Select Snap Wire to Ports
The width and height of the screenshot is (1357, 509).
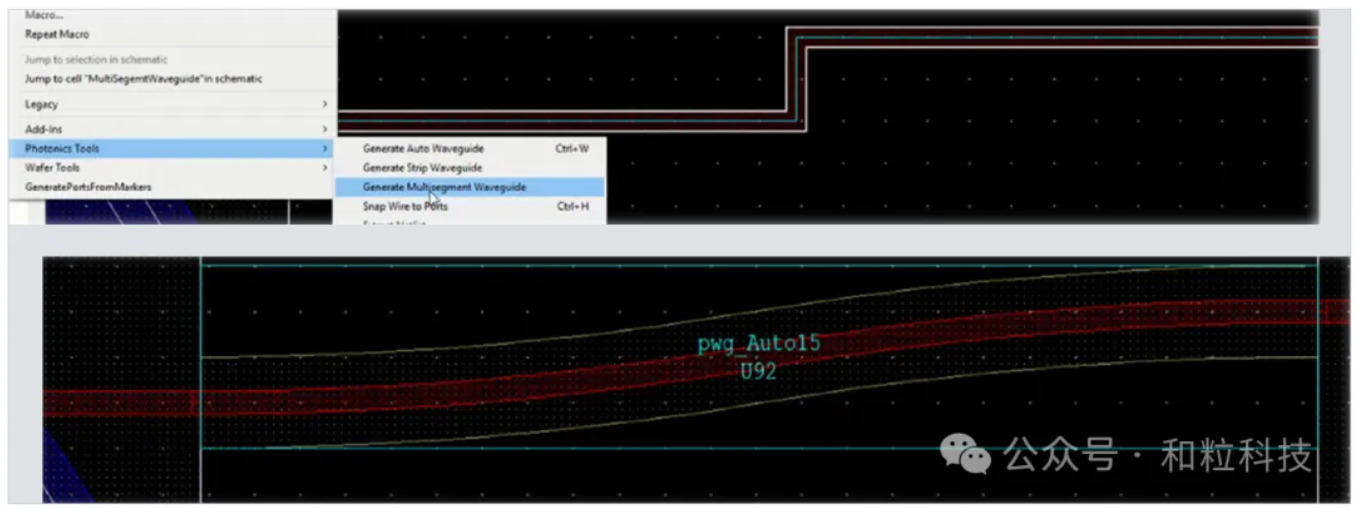click(x=405, y=206)
